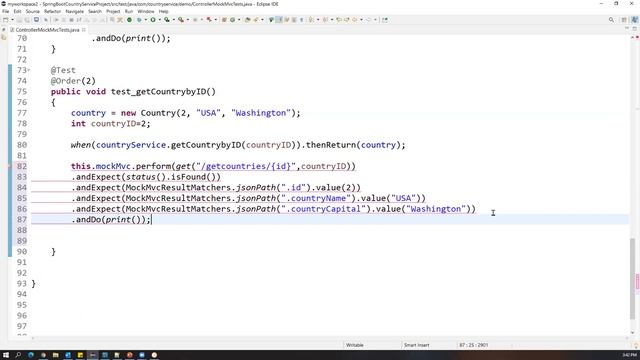Click the Open Type toolbar icon
Screen dimensions: 640x360
(247, 20)
